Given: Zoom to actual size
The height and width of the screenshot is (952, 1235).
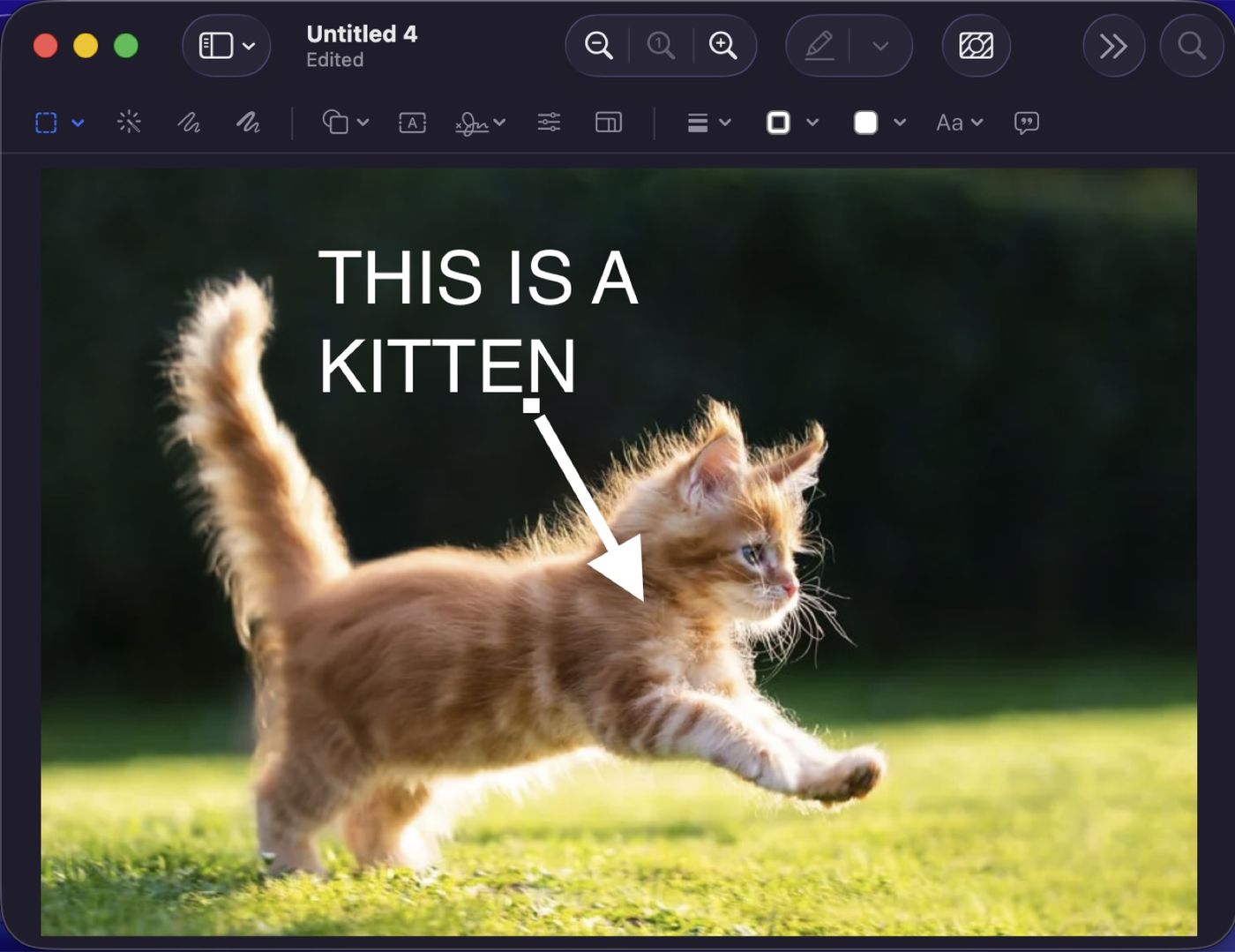Looking at the screenshot, I should click(x=661, y=45).
